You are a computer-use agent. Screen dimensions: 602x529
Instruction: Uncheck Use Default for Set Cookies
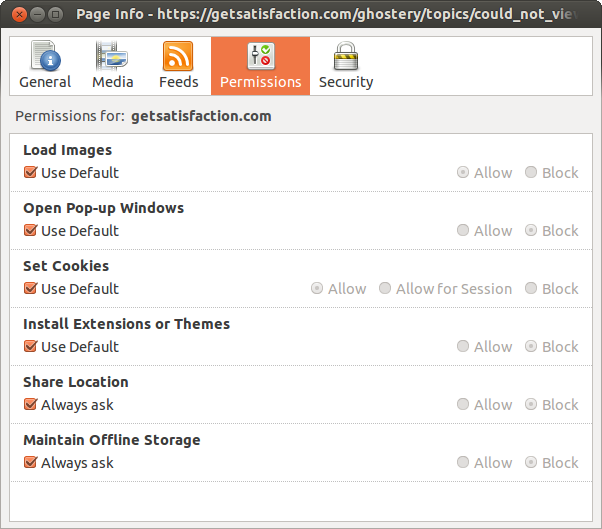click(30, 289)
